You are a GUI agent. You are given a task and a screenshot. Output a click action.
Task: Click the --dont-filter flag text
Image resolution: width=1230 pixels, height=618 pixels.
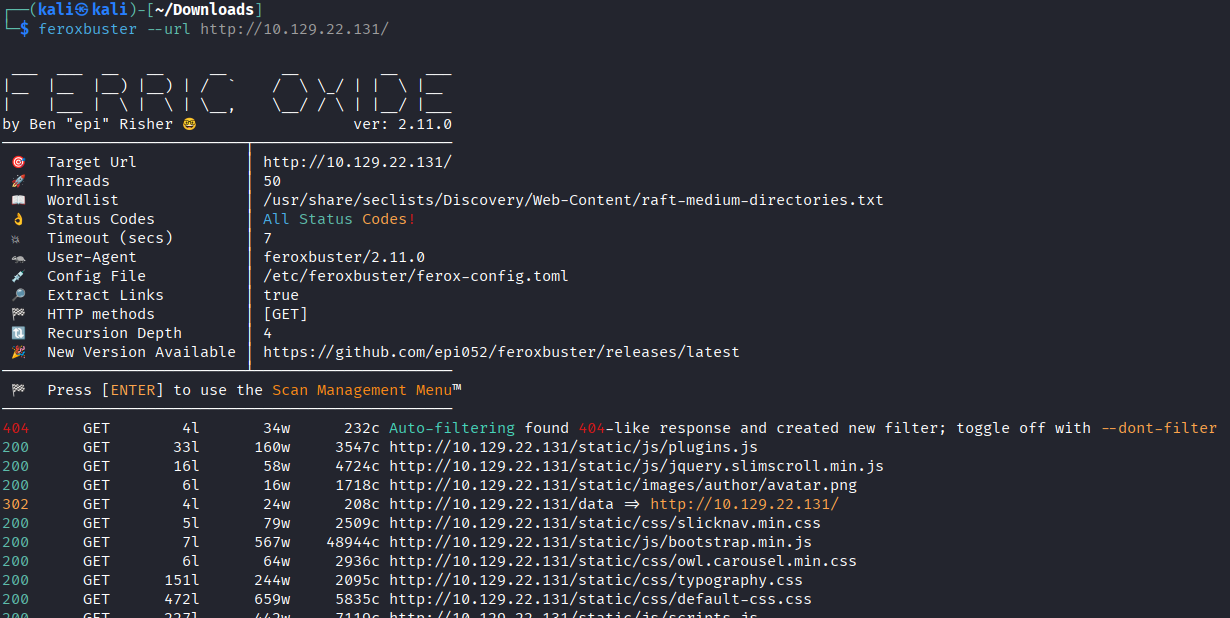click(1158, 427)
